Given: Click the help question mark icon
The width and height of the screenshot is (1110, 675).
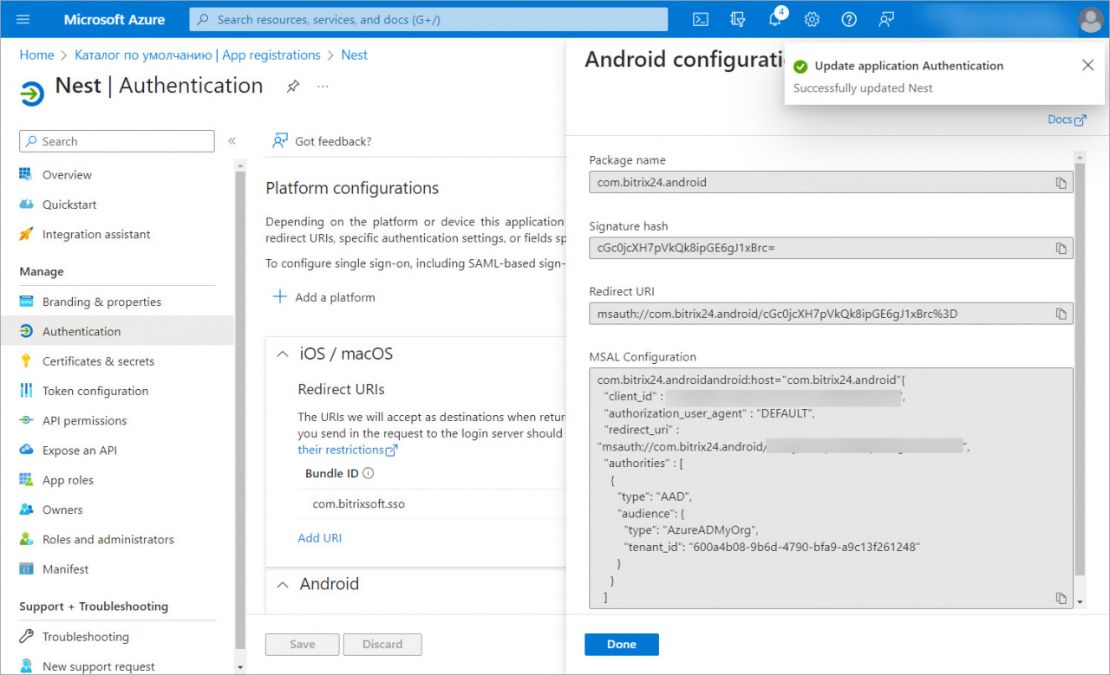Looking at the screenshot, I should tap(849, 20).
